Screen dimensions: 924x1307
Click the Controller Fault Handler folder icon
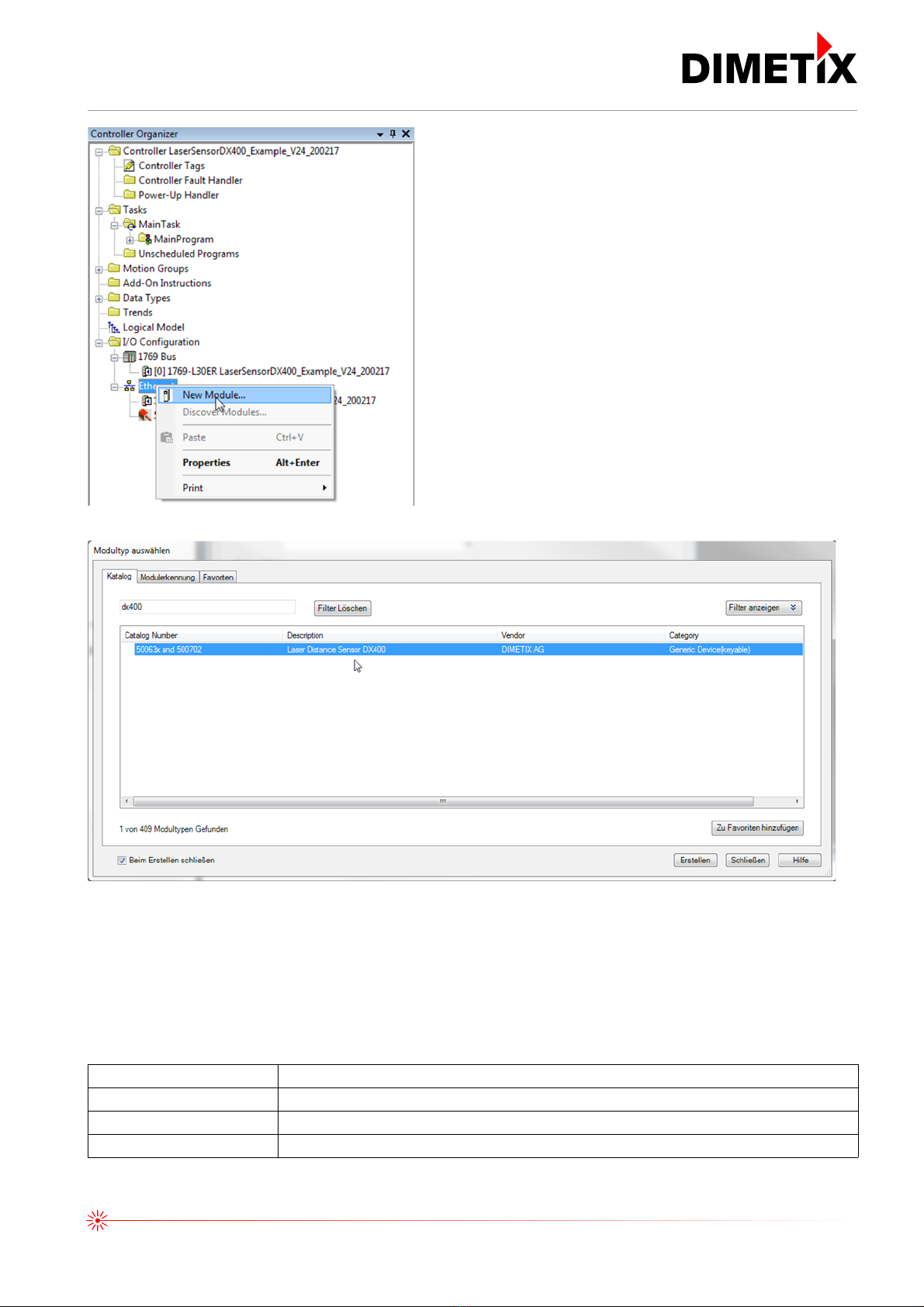coord(130,180)
